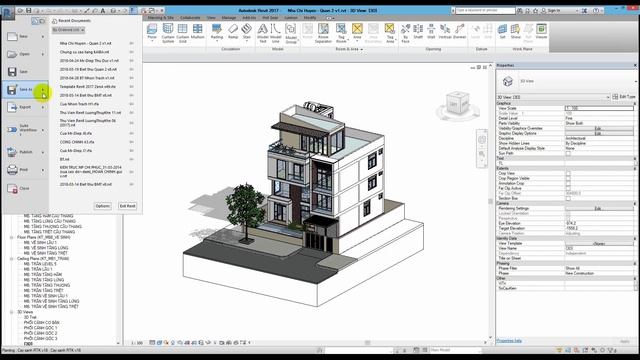
Task: Open the By Ordered List dropdown
Action: 68,30
